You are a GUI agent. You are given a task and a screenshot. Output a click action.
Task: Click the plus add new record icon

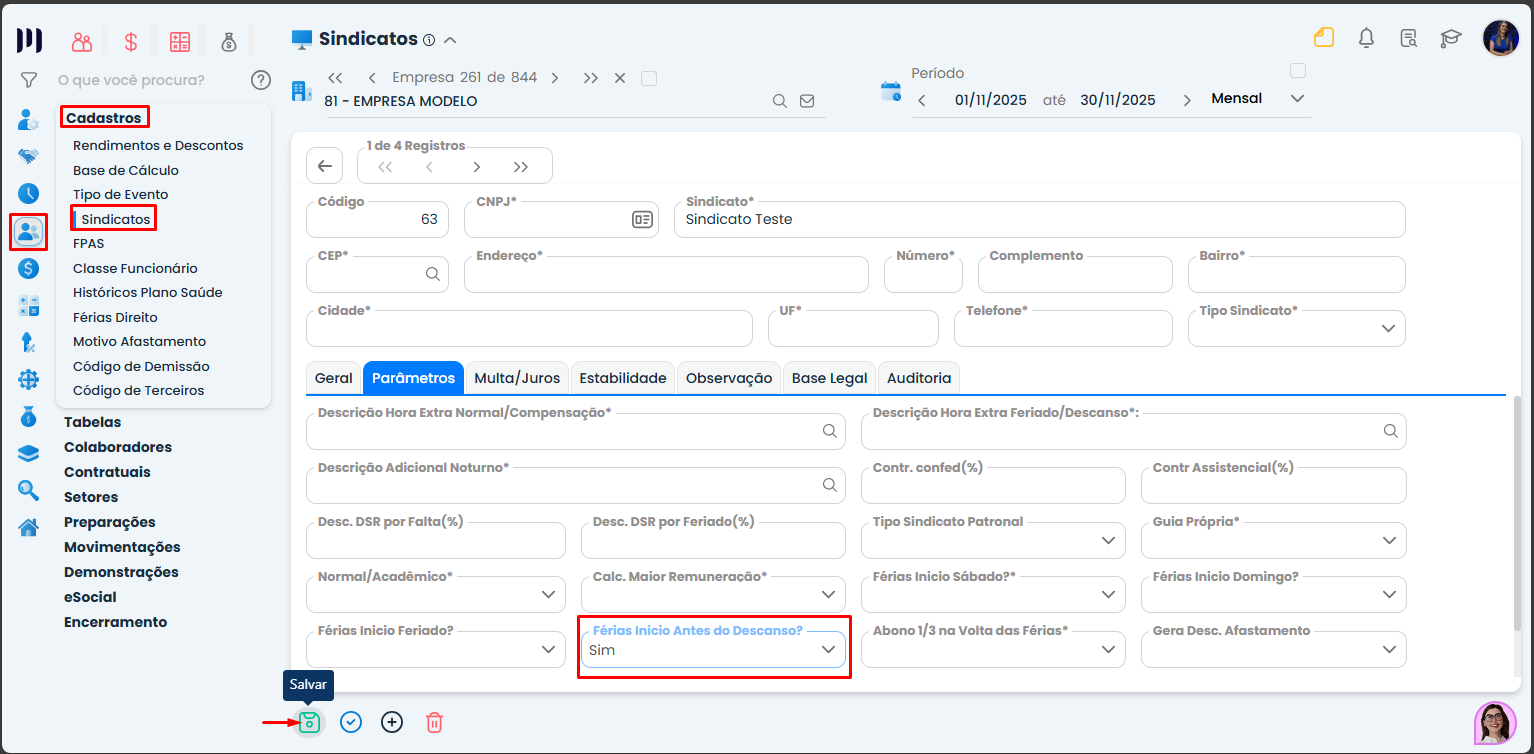click(x=392, y=722)
